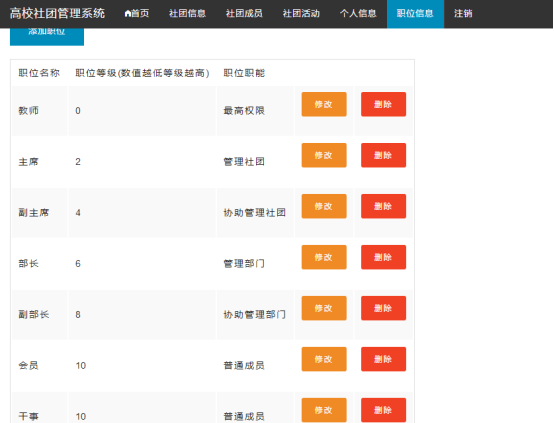Click the 协助管理部门 function cell
Screen dimensions: 554x423
coord(254,315)
